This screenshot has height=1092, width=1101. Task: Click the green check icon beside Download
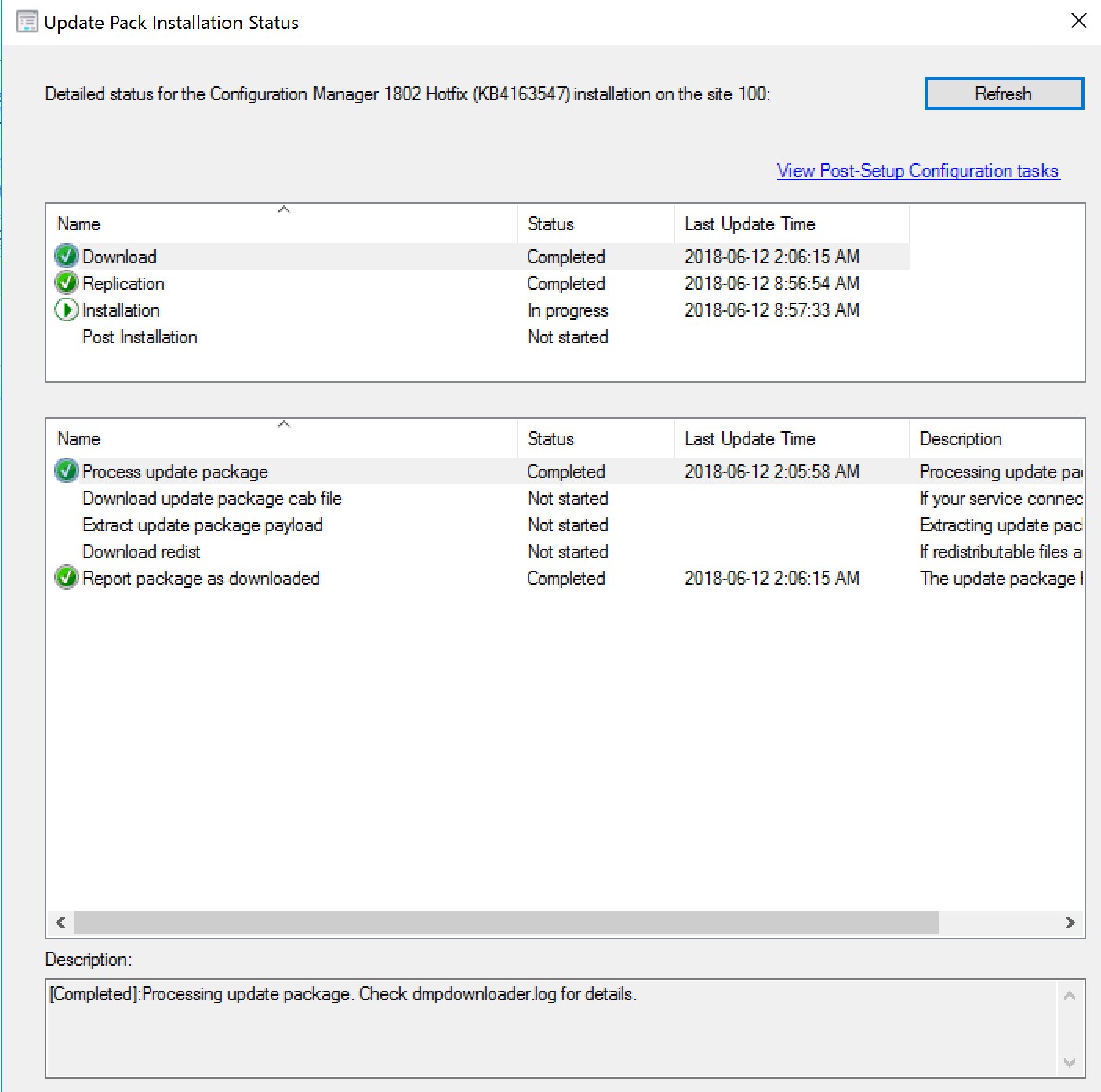67,256
